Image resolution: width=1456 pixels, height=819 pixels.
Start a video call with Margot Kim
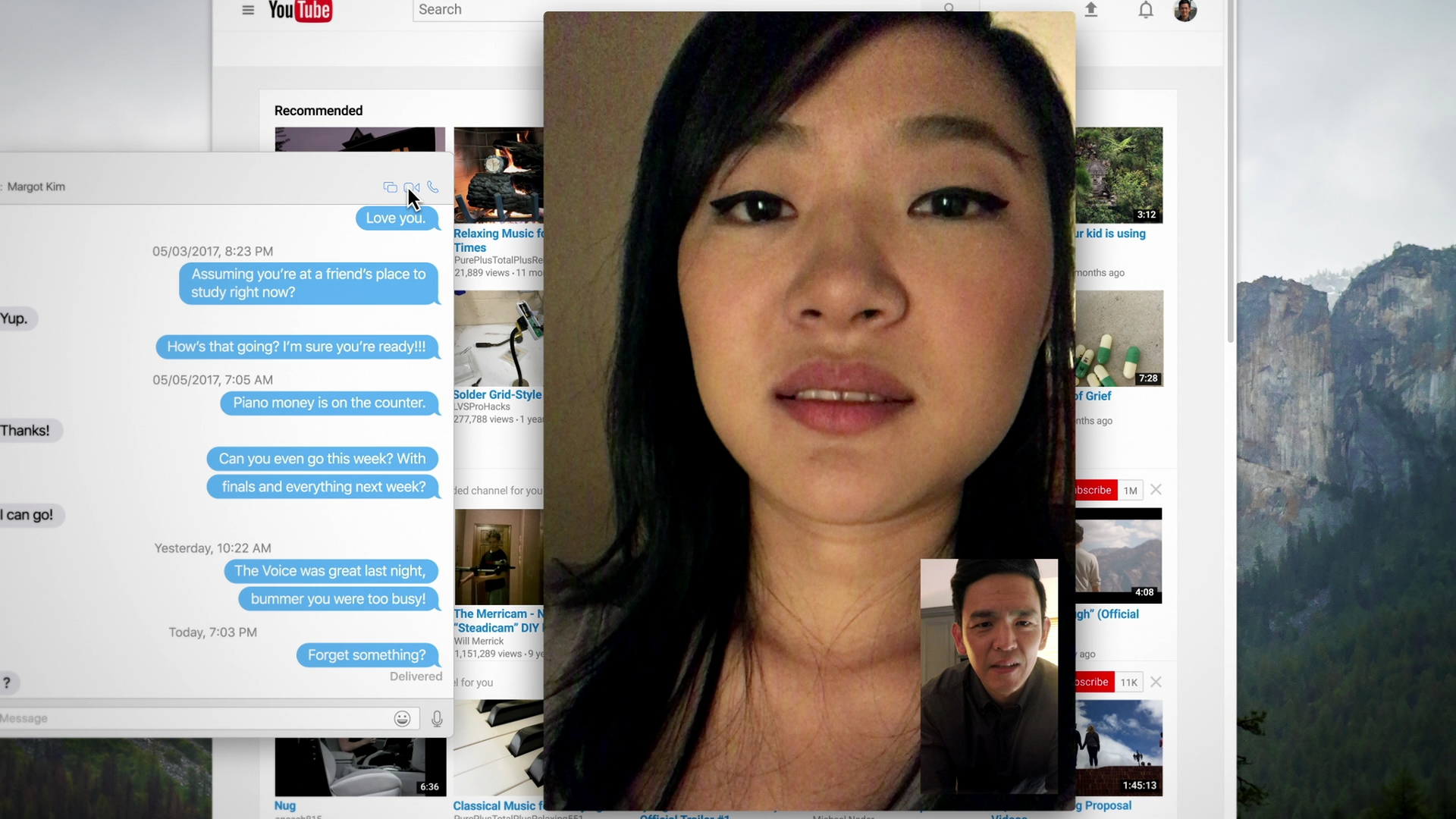point(412,187)
